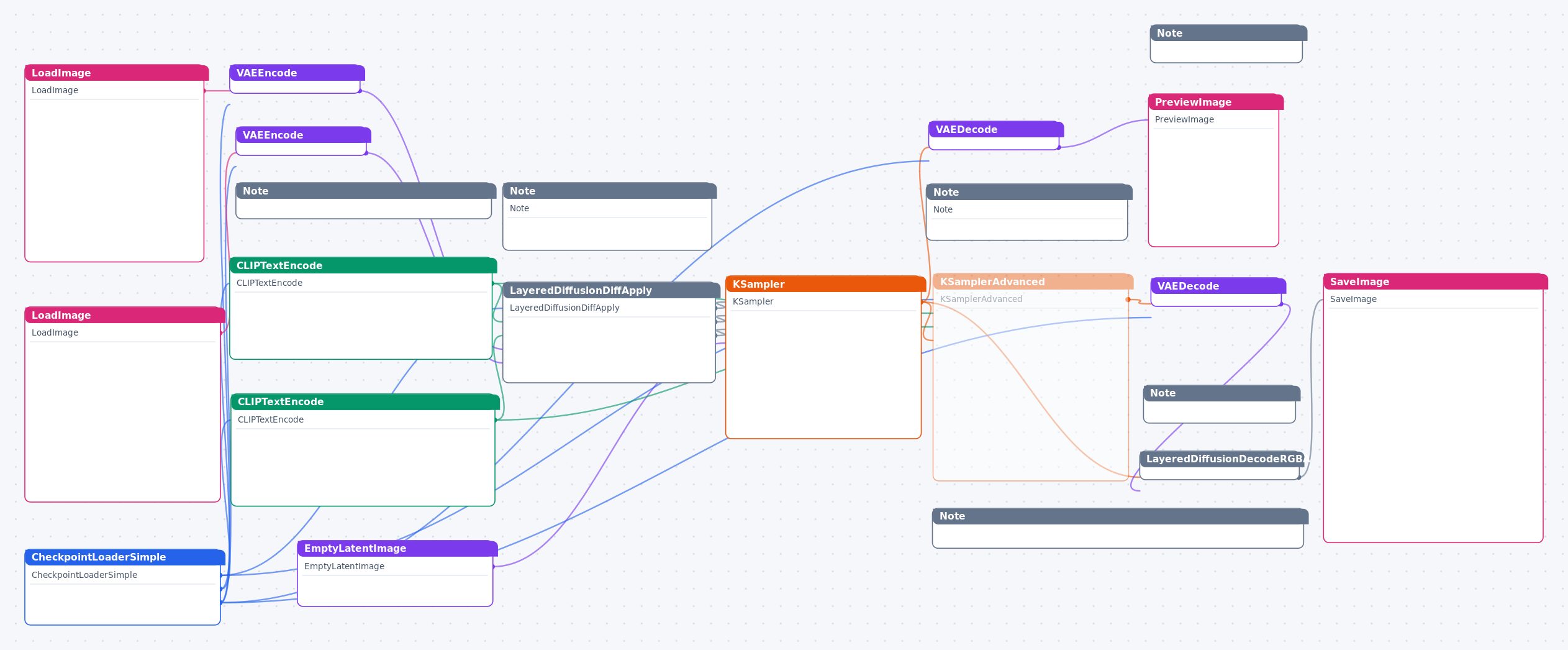
Task: Select the KSampler node's orange title bar
Action: point(825,284)
